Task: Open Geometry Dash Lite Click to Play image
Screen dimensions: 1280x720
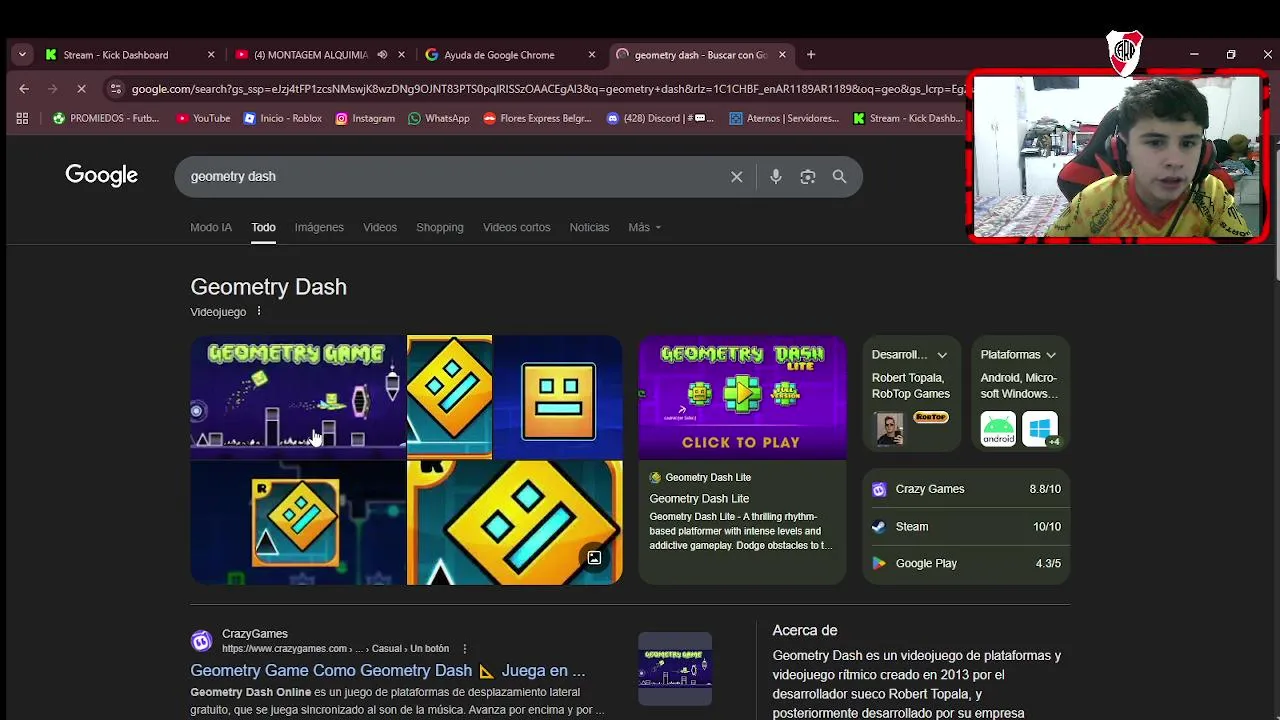Action: click(742, 397)
